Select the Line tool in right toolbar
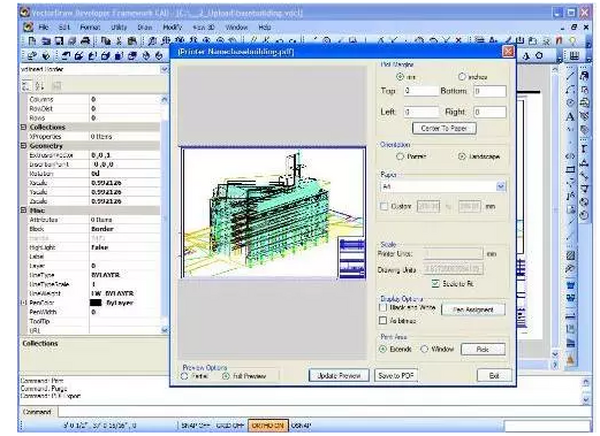Screen dimensions: 600x436 pos(571,75)
